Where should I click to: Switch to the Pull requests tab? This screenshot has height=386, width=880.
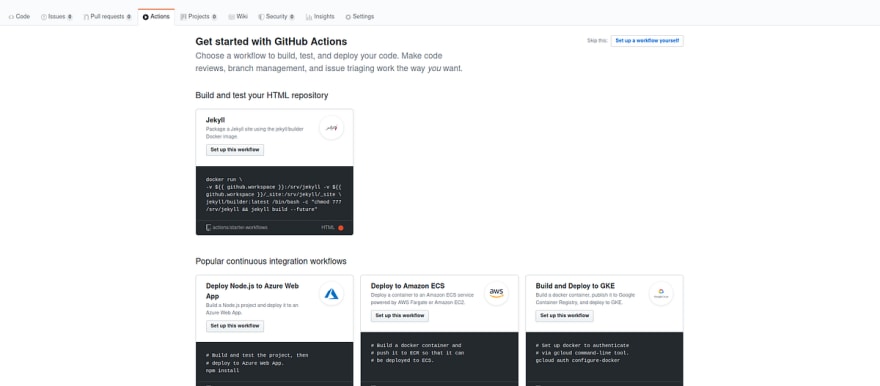pos(107,17)
